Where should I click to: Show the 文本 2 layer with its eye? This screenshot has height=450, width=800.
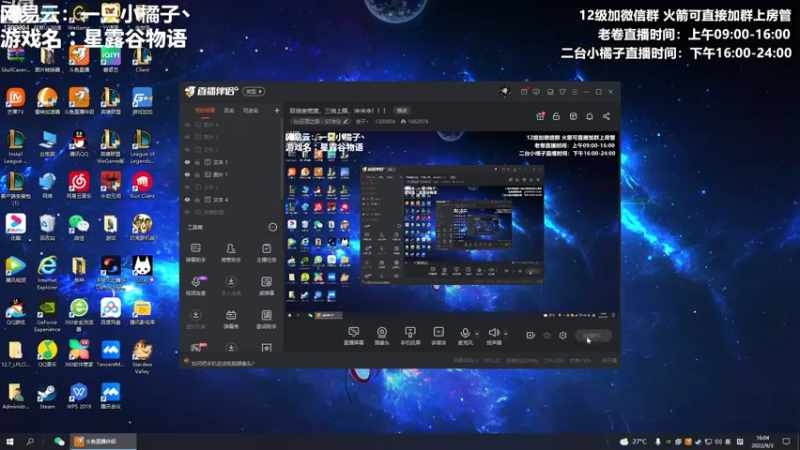tap(187, 187)
